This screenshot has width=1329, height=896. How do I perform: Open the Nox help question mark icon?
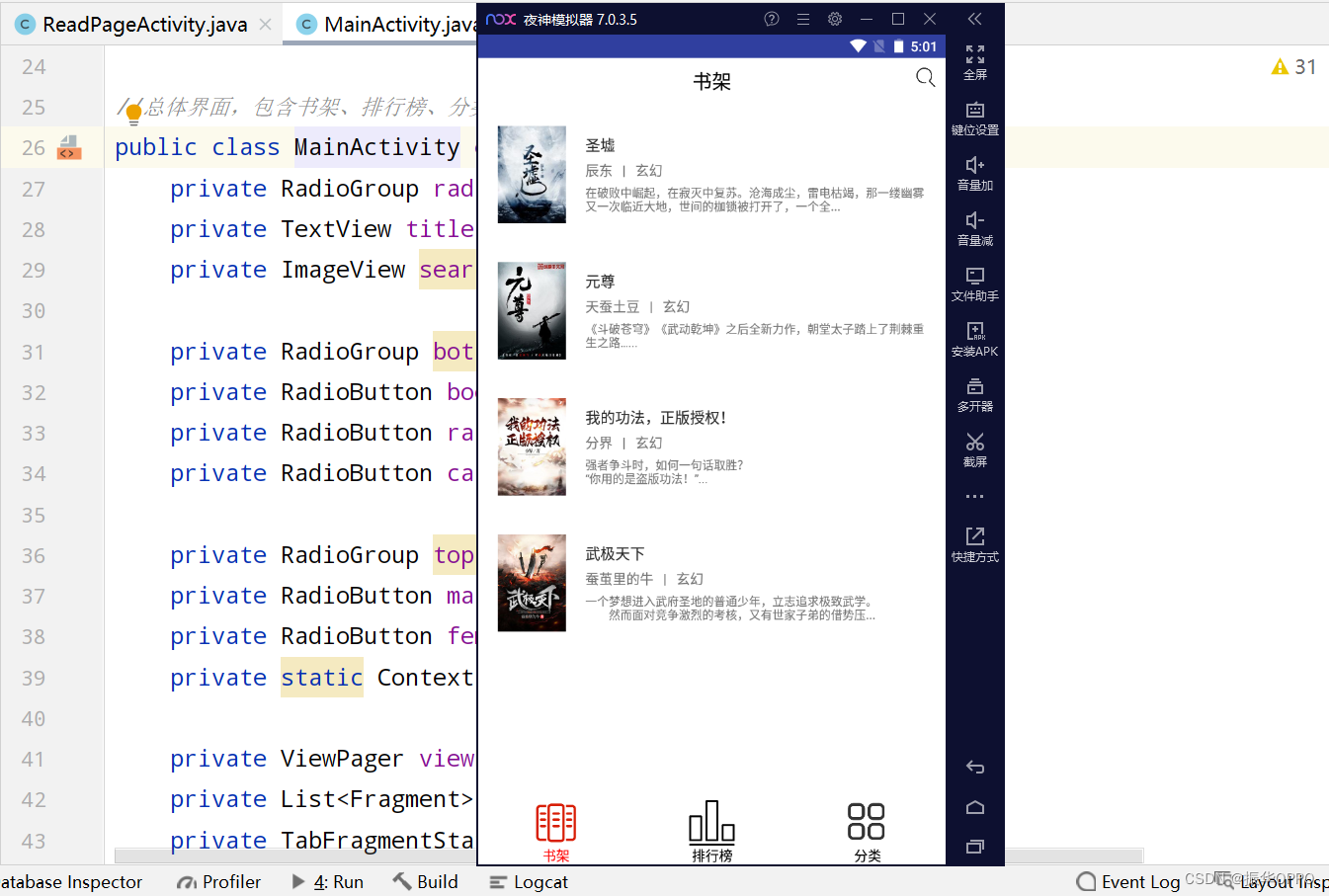pyautogui.click(x=772, y=19)
